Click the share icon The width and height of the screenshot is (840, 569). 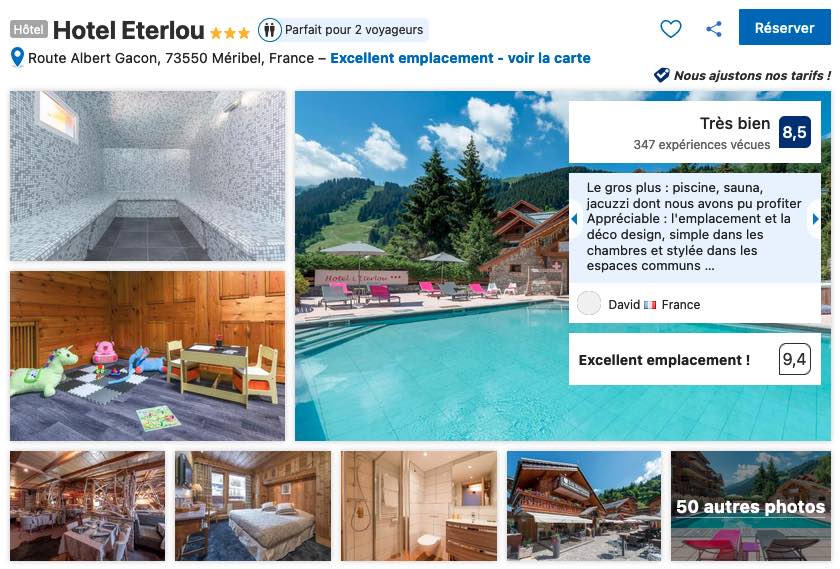[714, 28]
